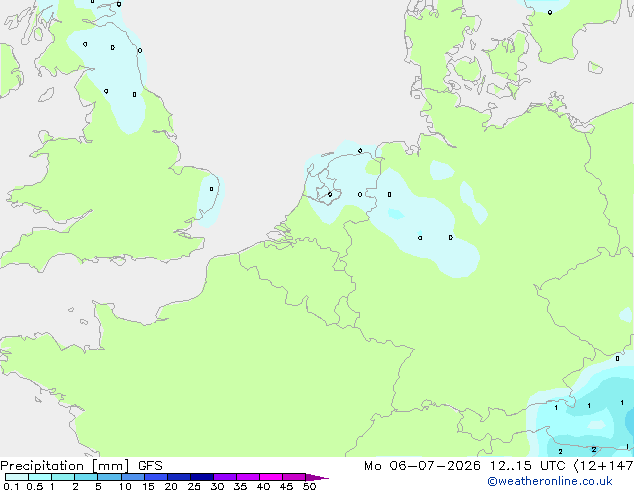This screenshot has width=634, height=490.
Task: Select the 30–35 mm purple legend swatch
Action: tap(225, 477)
